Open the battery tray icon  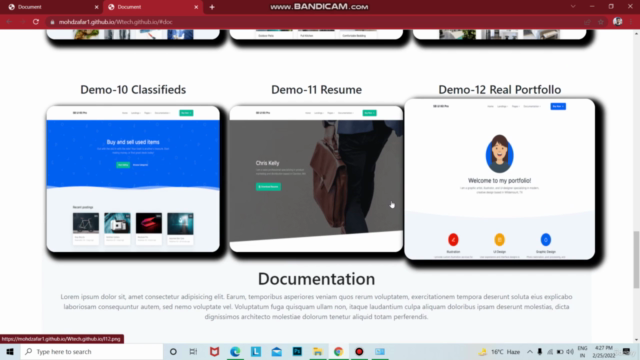pos(560,351)
